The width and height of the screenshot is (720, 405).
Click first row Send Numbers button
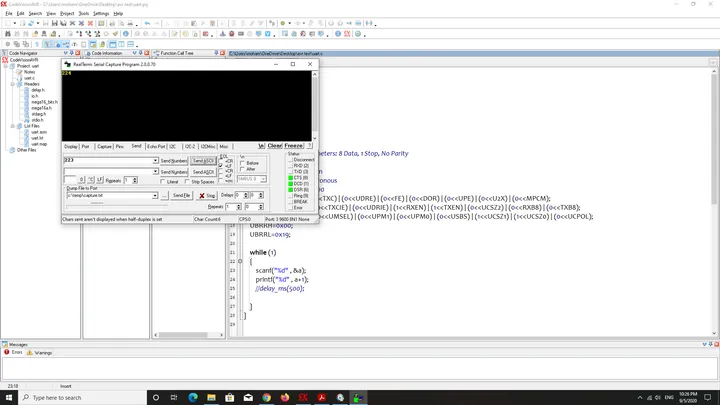(174, 161)
